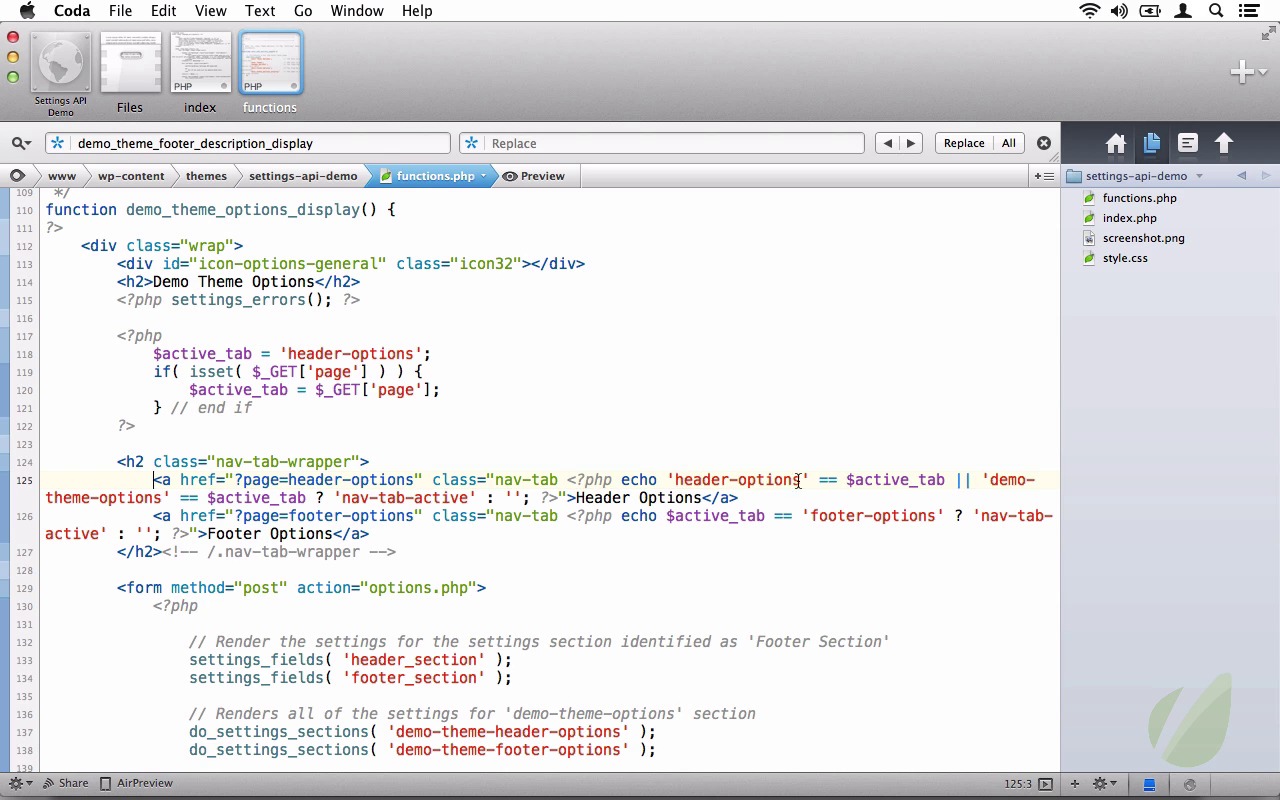Select the themes breadcrumb segment
The height and width of the screenshot is (800, 1280).
click(x=206, y=176)
